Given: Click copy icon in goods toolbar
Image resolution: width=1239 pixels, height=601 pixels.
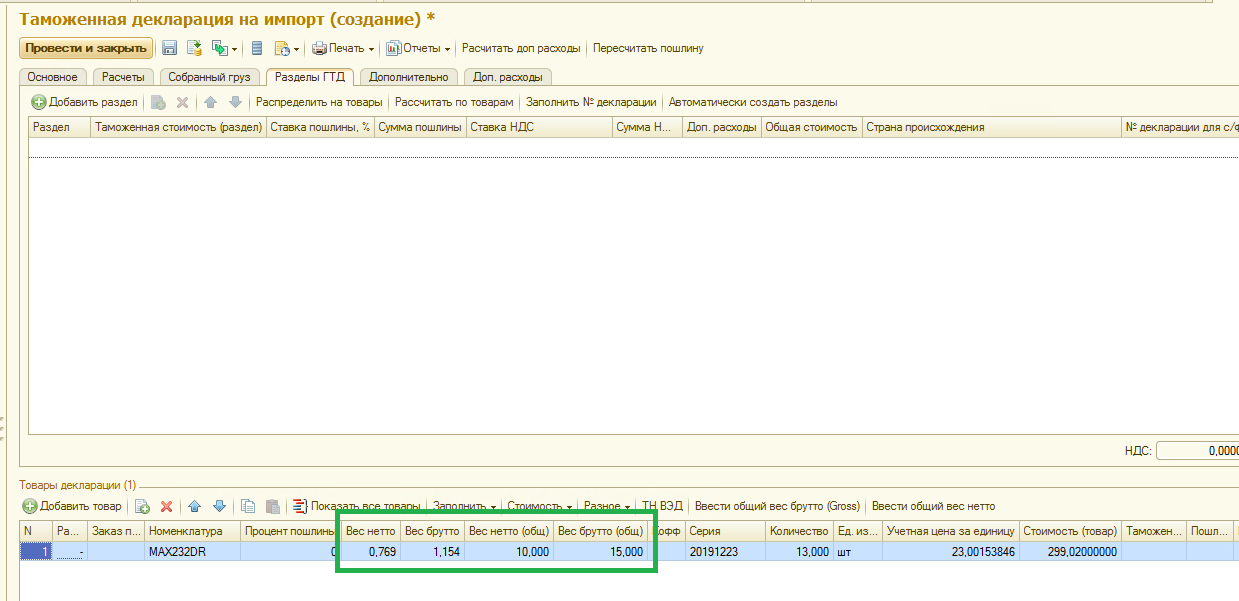Looking at the screenshot, I should point(249,506).
